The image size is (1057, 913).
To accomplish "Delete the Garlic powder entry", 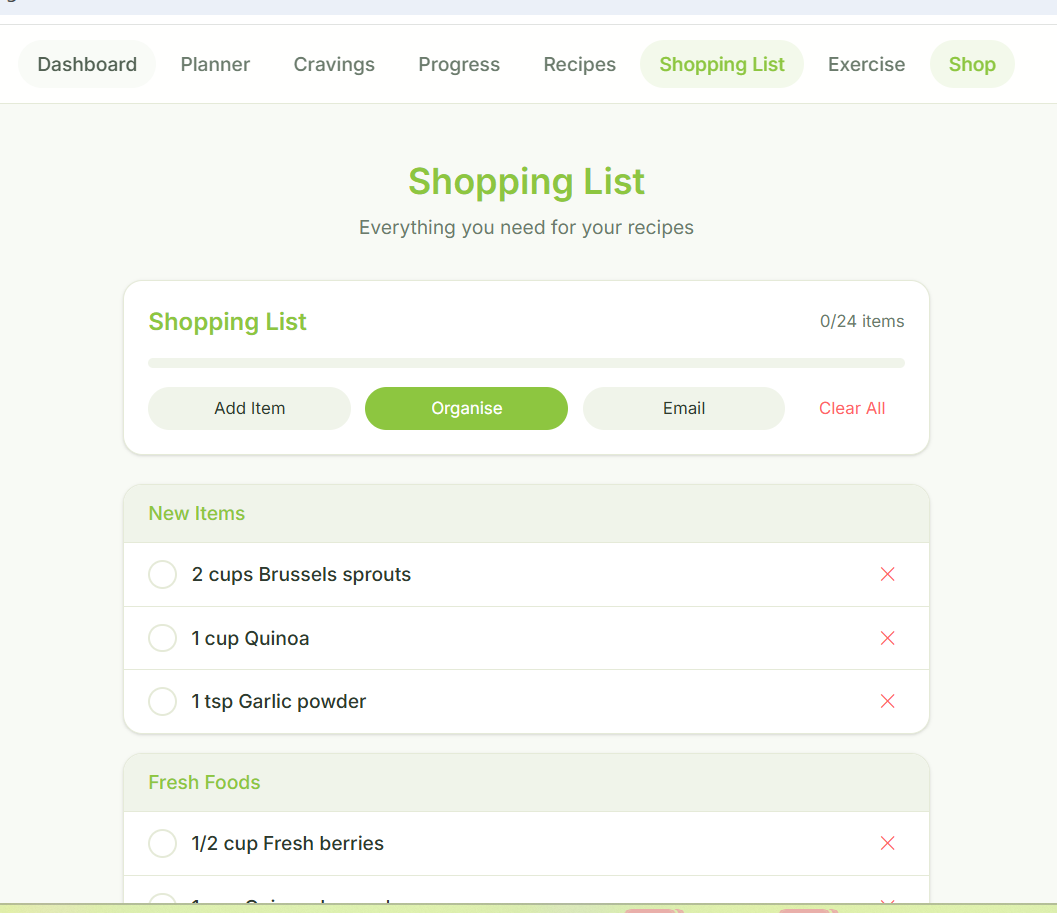I will click(887, 701).
